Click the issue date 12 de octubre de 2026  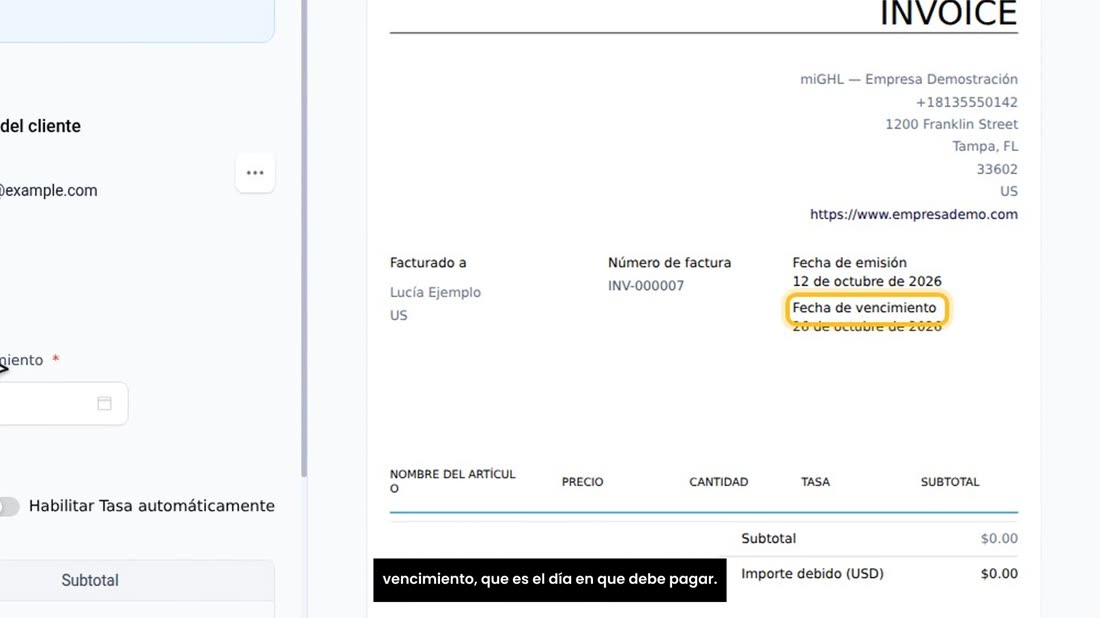(866, 281)
